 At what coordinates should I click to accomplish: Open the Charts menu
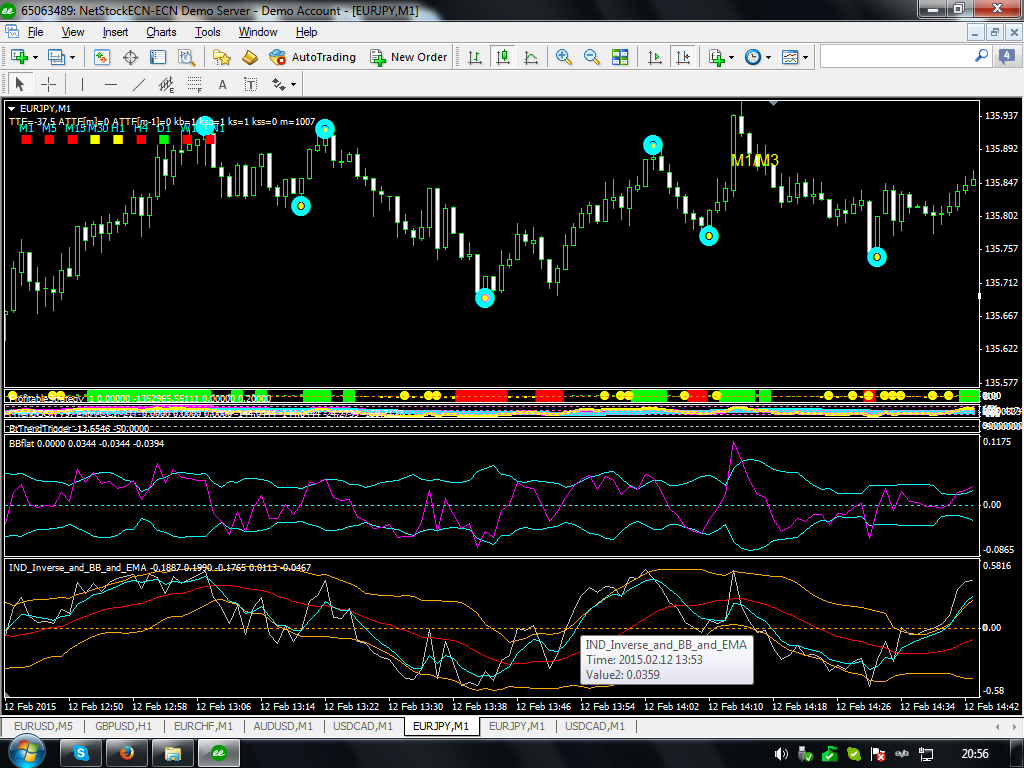[161, 32]
